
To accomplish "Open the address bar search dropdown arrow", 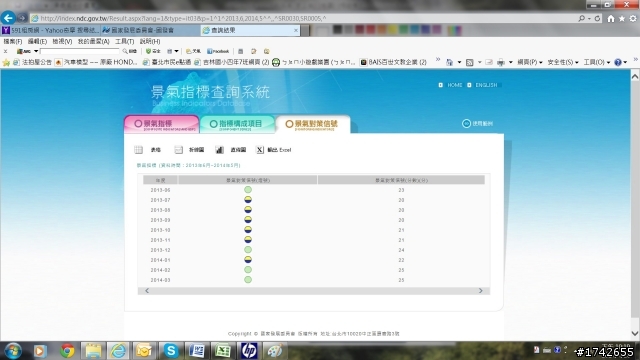I will click(x=589, y=19).
